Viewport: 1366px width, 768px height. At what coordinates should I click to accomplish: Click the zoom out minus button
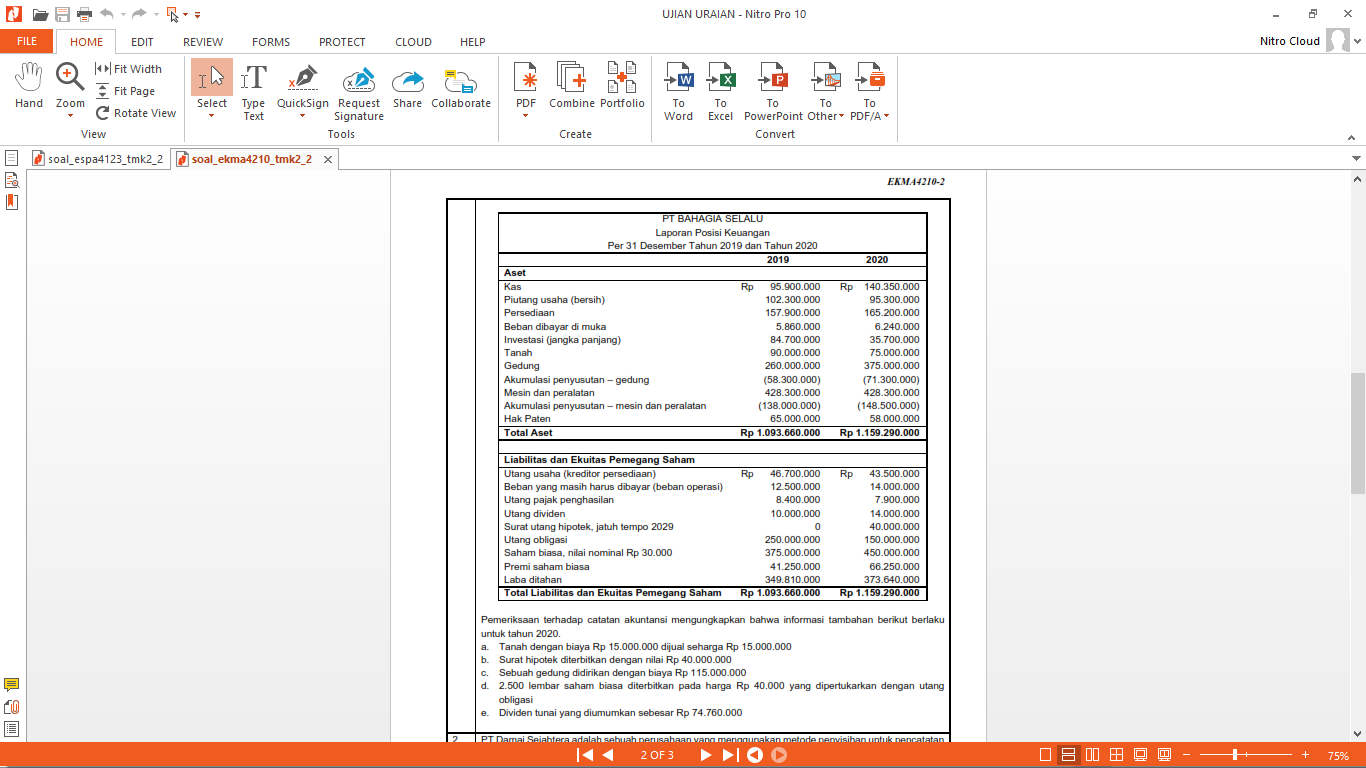tap(1187, 755)
